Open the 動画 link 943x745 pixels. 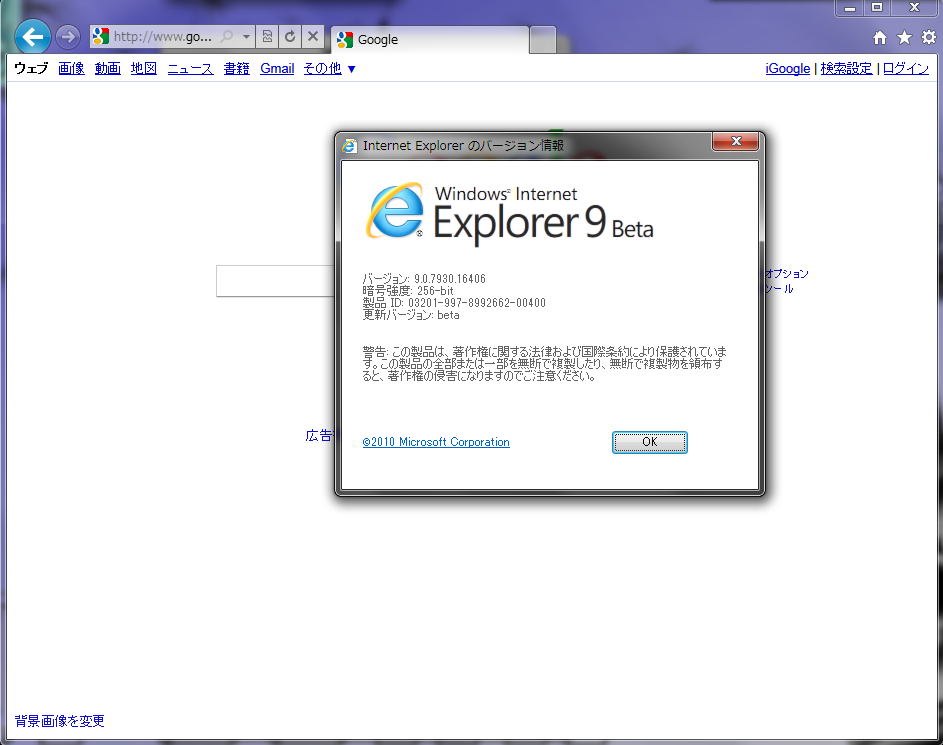[x=108, y=69]
